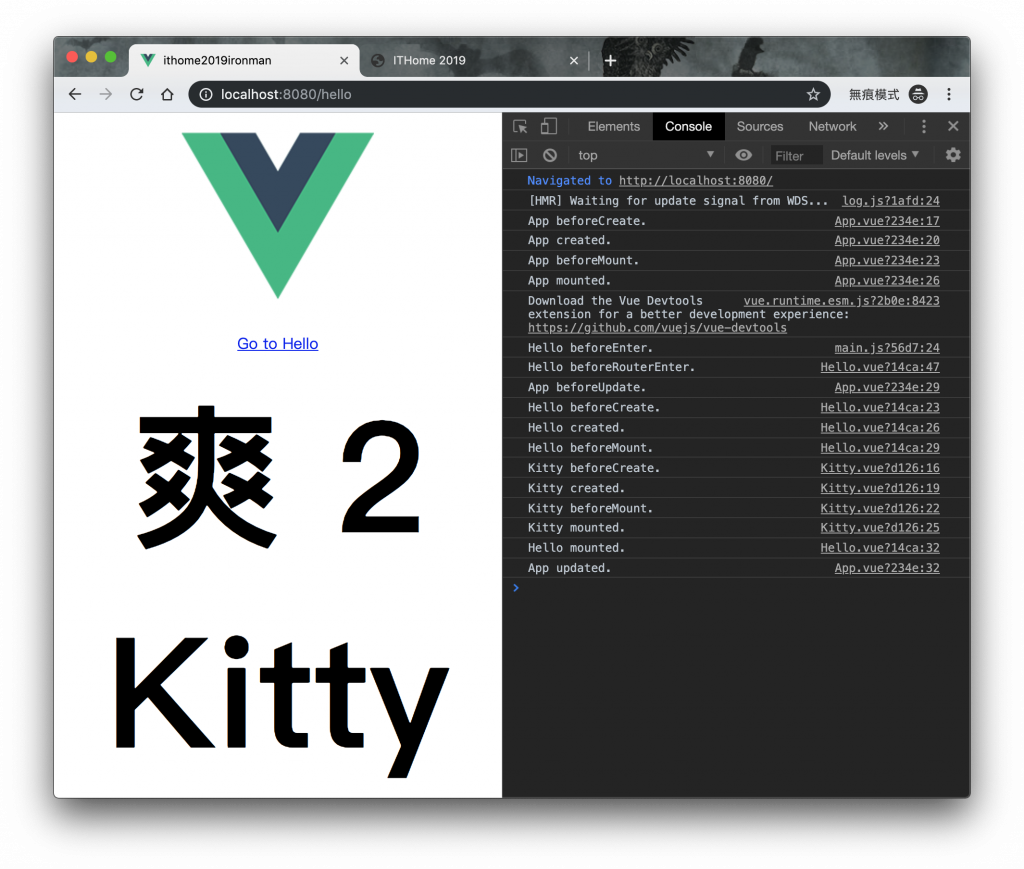Image resolution: width=1024 pixels, height=869 pixels.
Task: Close the ithome2019ironman tab
Action: point(344,61)
